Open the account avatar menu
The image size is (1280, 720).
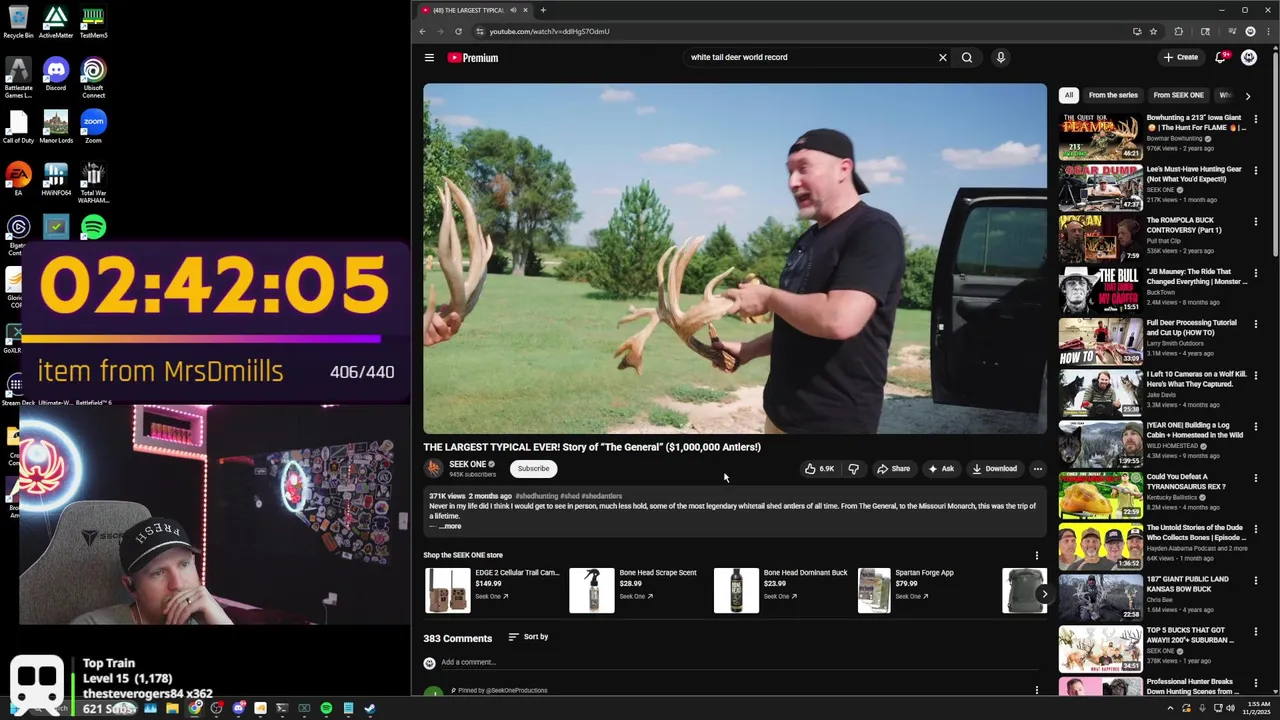pyautogui.click(x=1249, y=57)
